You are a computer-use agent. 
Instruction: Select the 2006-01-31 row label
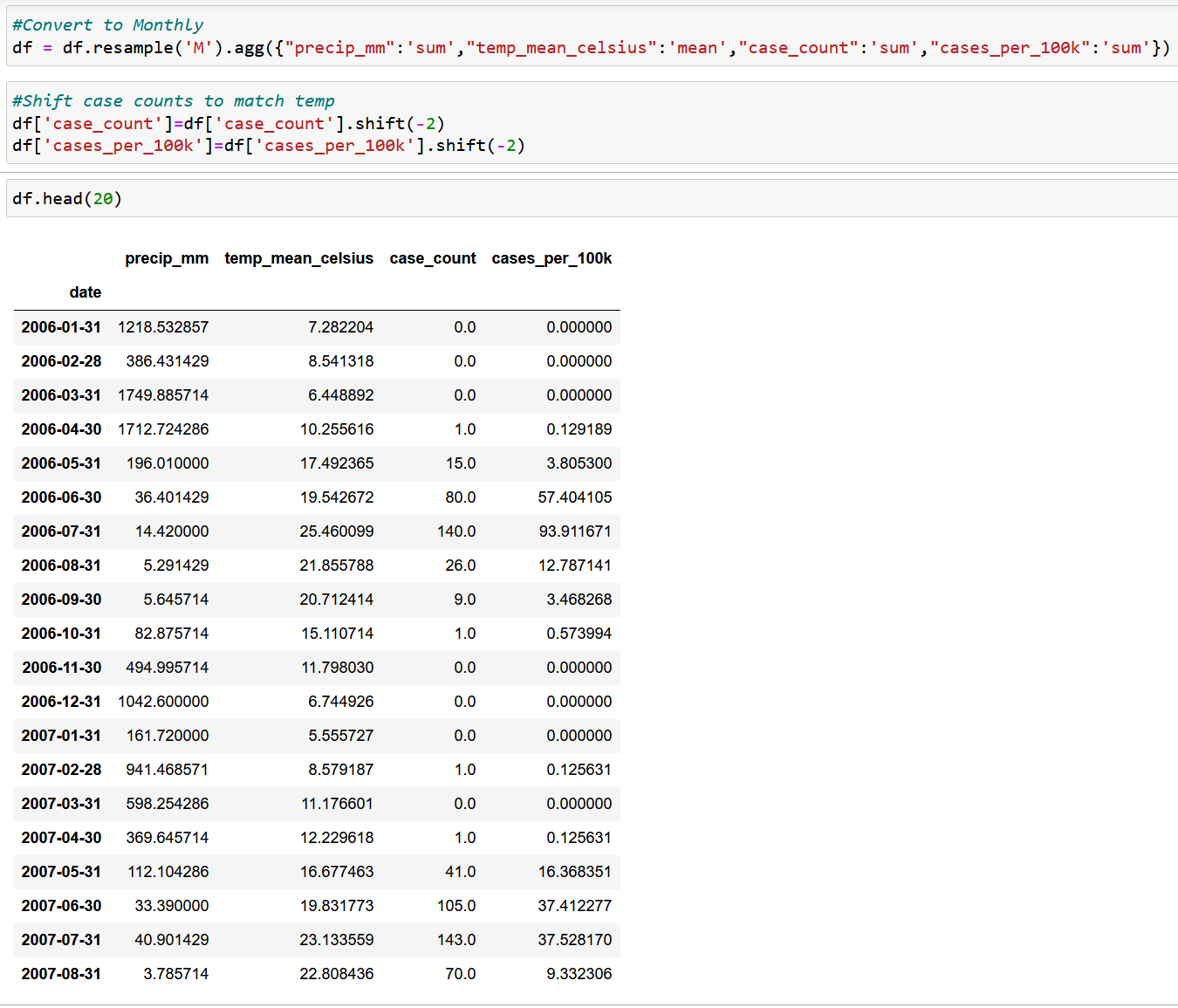[x=61, y=327]
